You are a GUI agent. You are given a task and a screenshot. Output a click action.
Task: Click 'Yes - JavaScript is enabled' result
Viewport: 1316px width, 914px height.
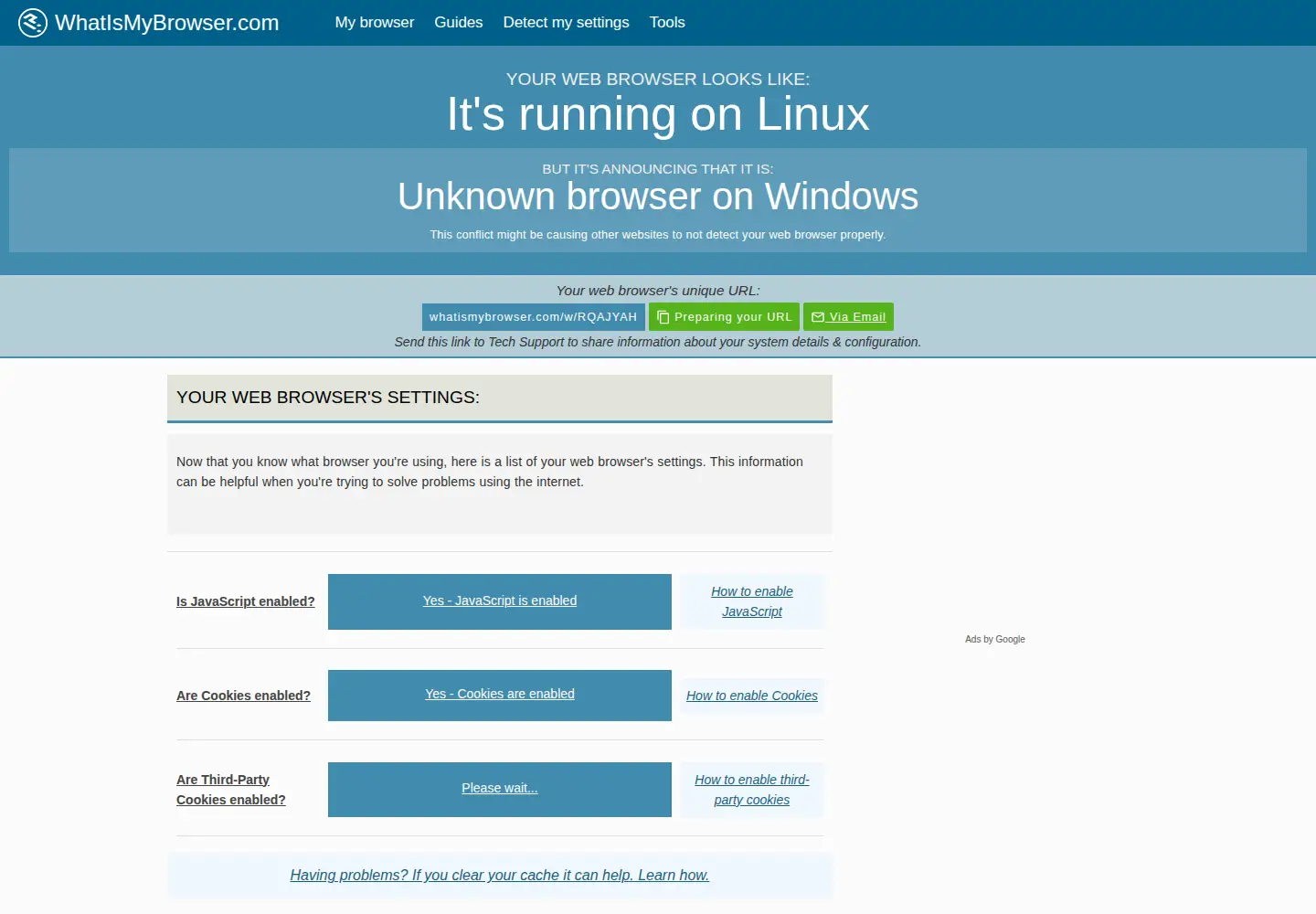[x=500, y=600]
